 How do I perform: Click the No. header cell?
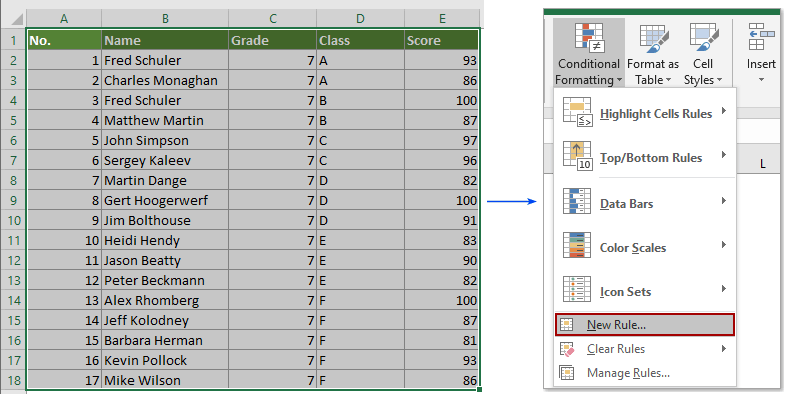coord(65,40)
